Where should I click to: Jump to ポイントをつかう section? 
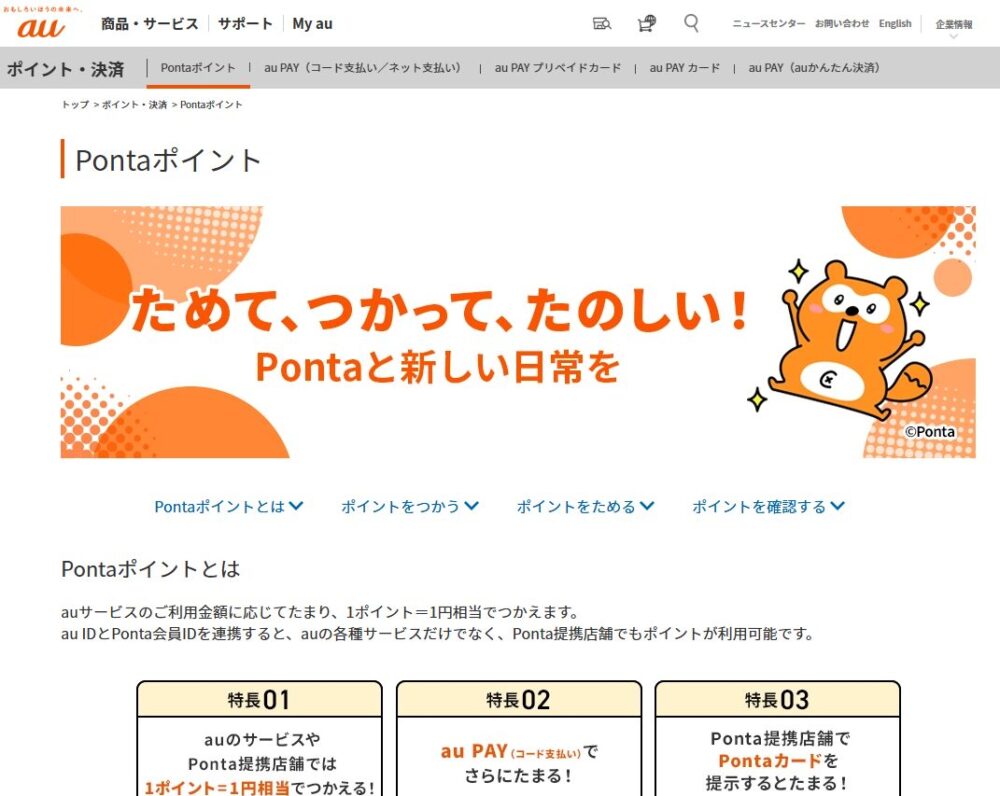[409, 506]
